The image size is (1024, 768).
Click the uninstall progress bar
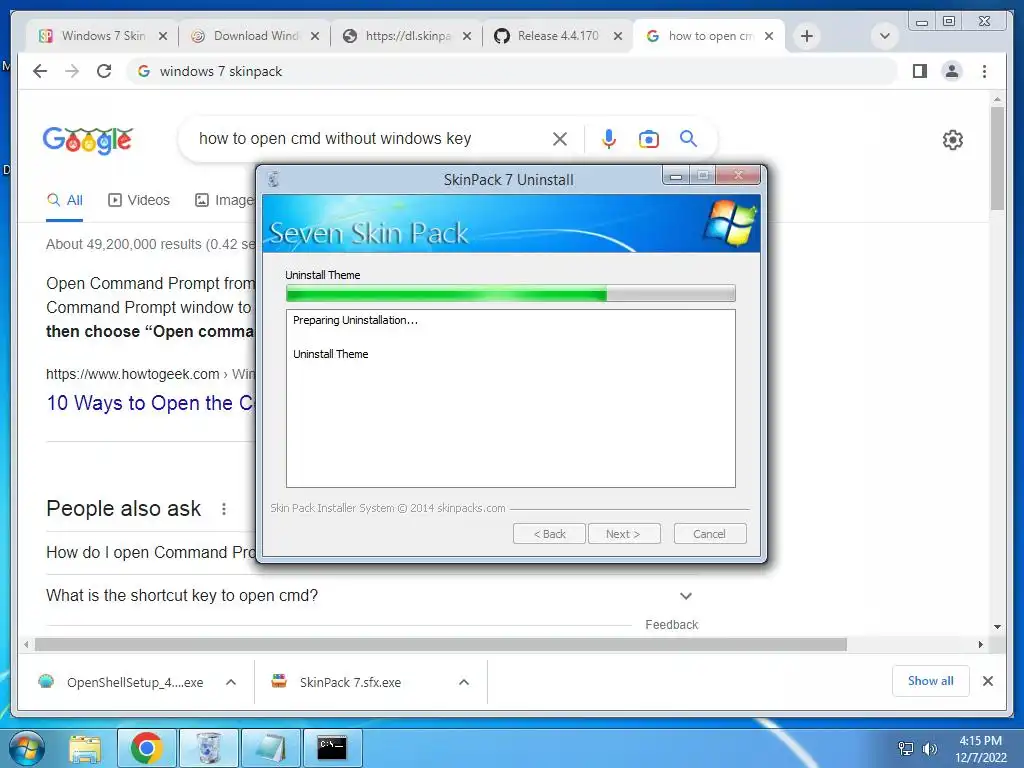(x=511, y=293)
